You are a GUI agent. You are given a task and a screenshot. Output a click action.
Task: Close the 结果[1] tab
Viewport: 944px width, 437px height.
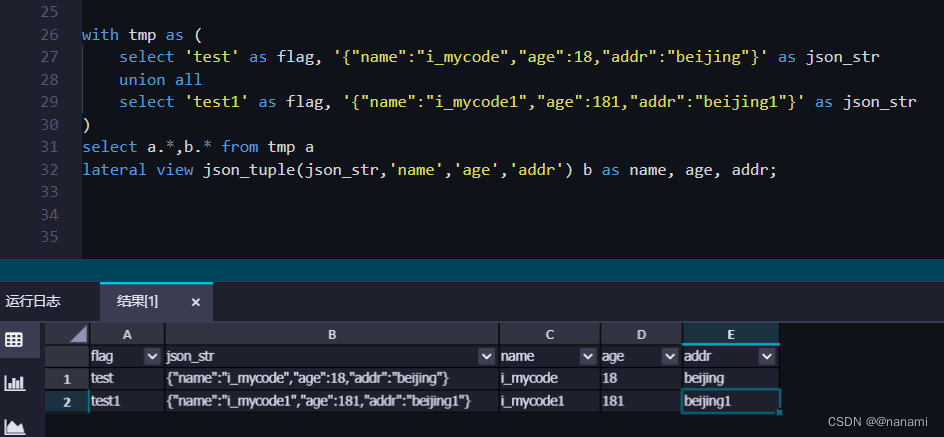(x=195, y=302)
